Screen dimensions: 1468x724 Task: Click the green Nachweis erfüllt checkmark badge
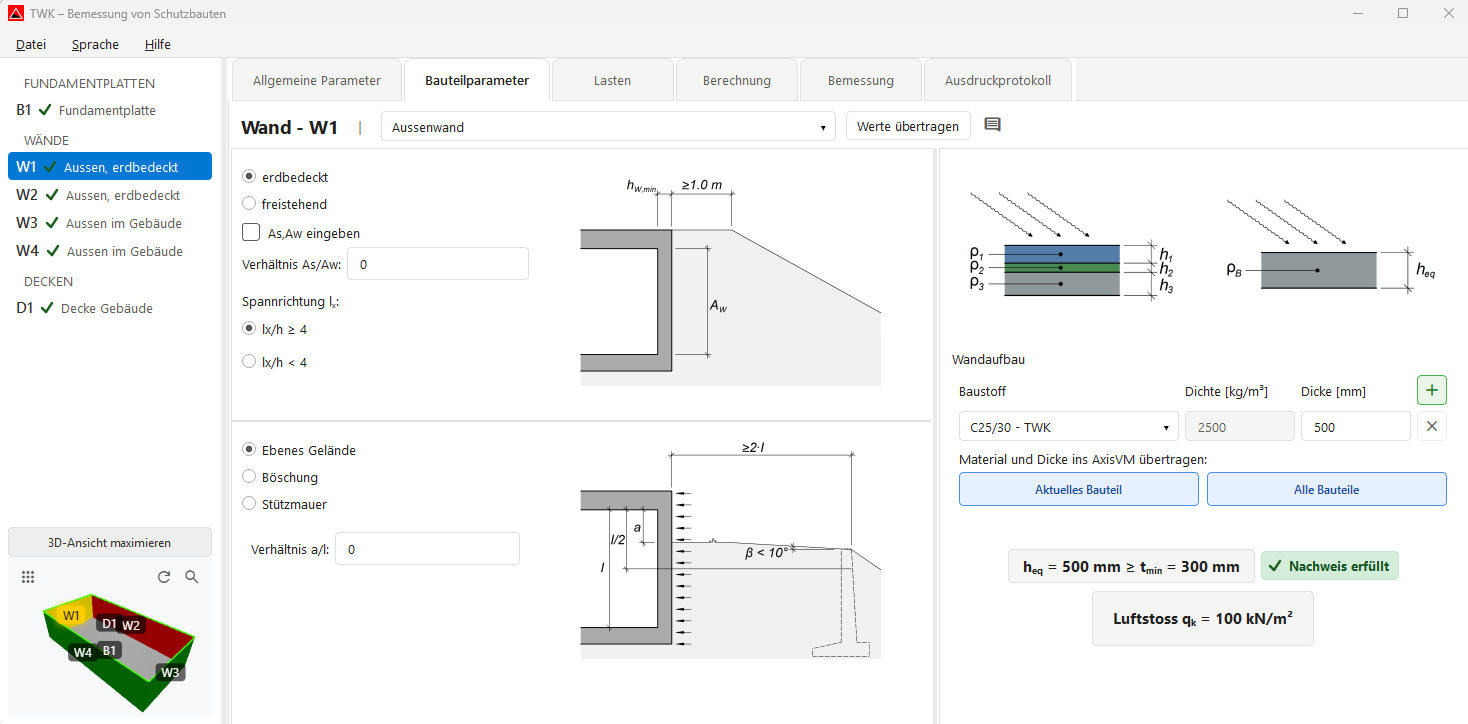tap(1330, 565)
